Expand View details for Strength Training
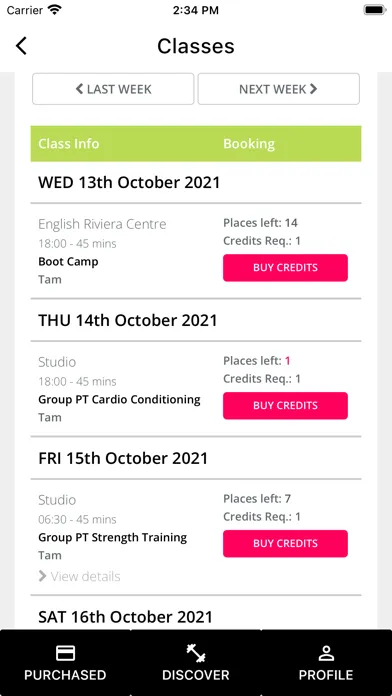The width and height of the screenshot is (392, 696). click(x=85, y=577)
